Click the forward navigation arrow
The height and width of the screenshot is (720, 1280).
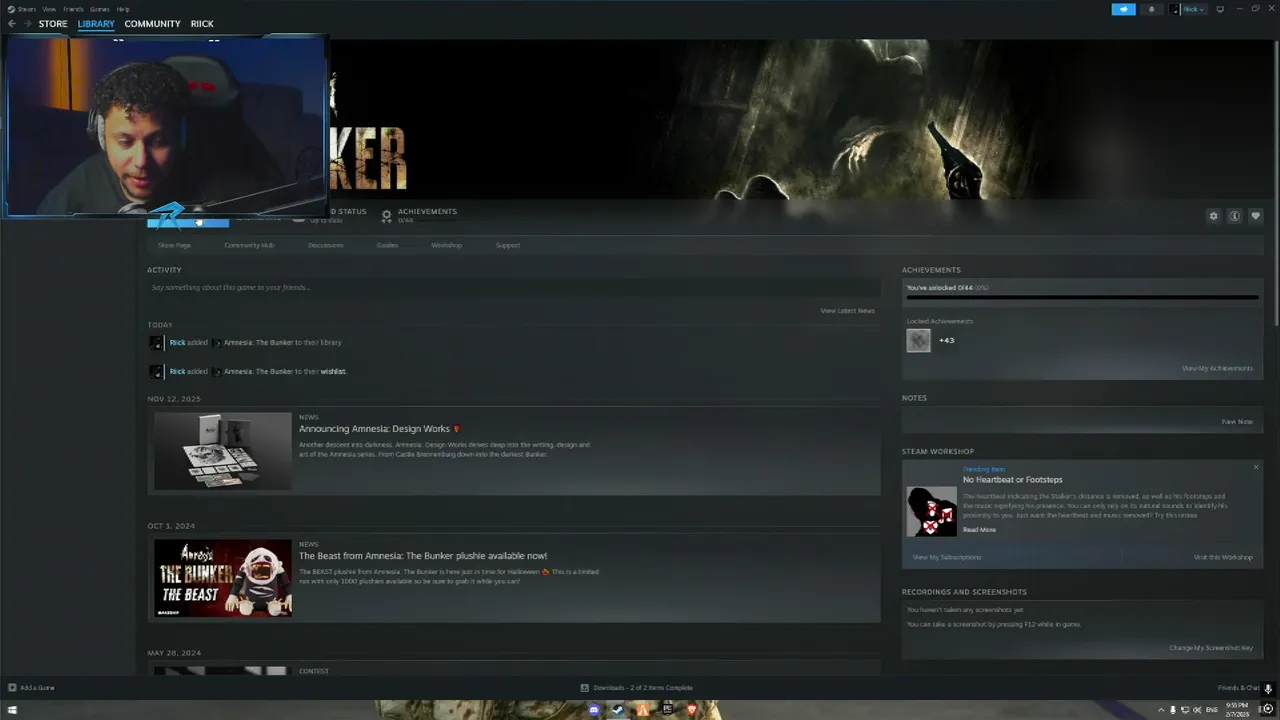[27, 24]
